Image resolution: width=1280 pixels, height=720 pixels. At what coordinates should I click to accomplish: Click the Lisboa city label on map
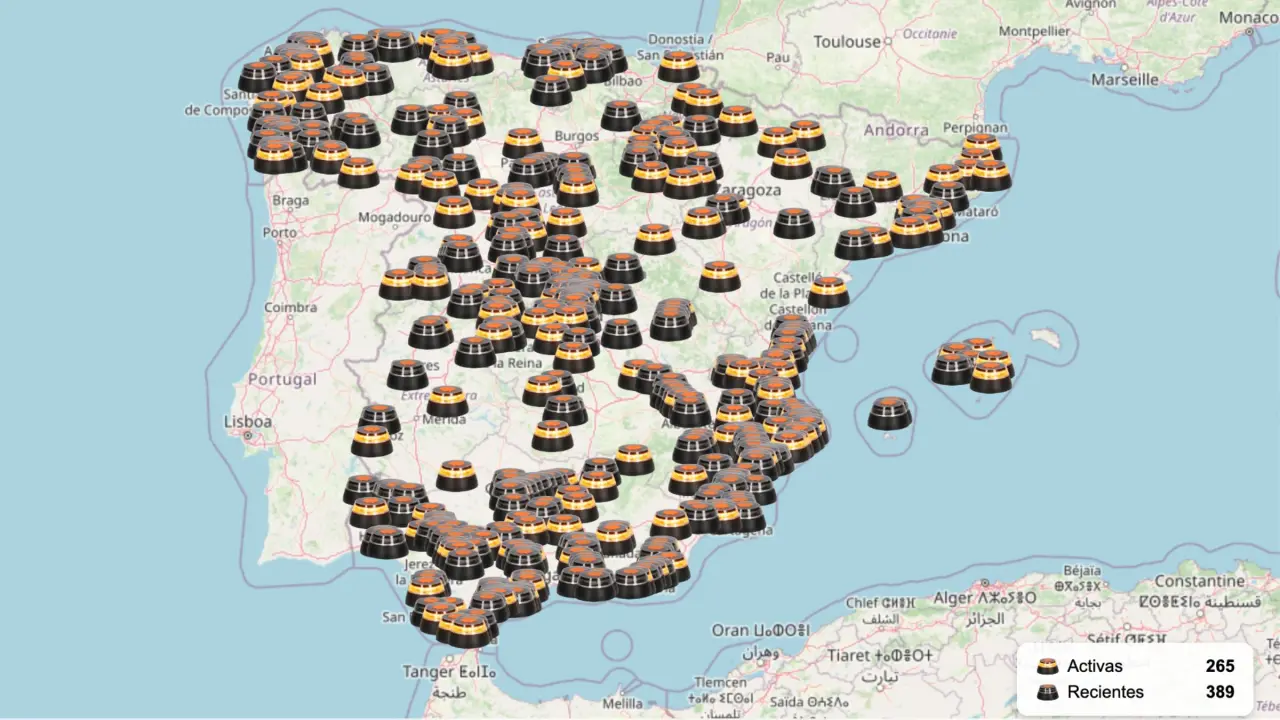click(x=248, y=421)
